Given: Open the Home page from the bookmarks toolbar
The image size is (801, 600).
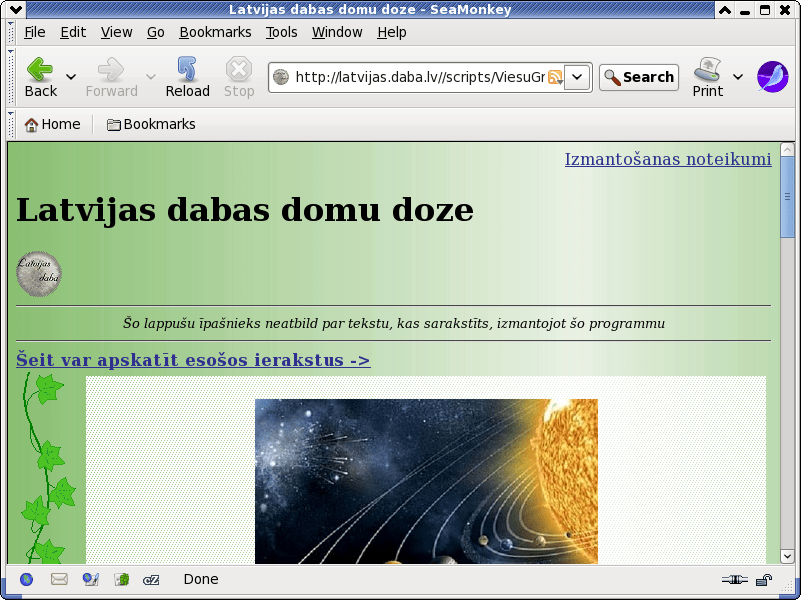Looking at the screenshot, I should 53,124.
